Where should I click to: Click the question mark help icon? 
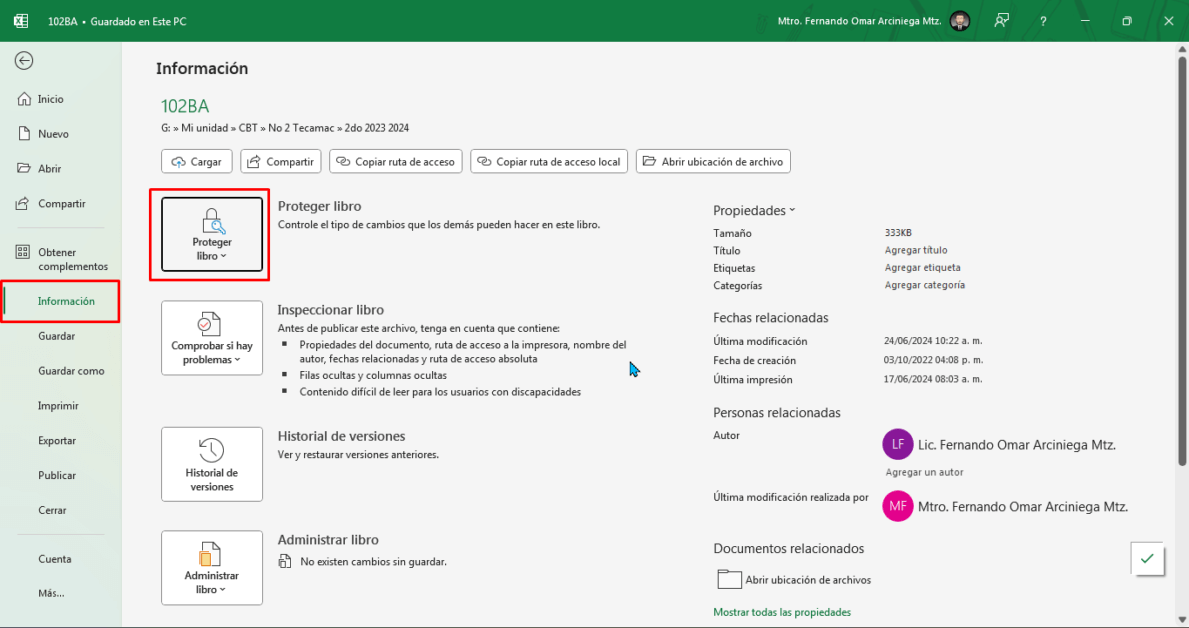(x=1043, y=21)
